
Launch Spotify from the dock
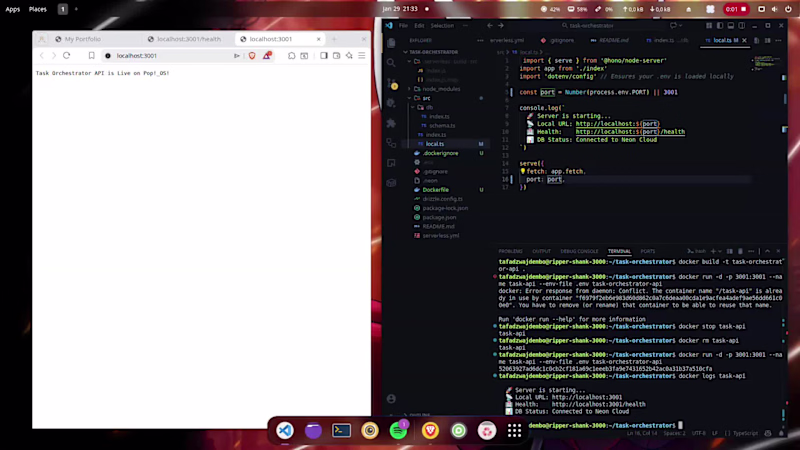[398, 431]
